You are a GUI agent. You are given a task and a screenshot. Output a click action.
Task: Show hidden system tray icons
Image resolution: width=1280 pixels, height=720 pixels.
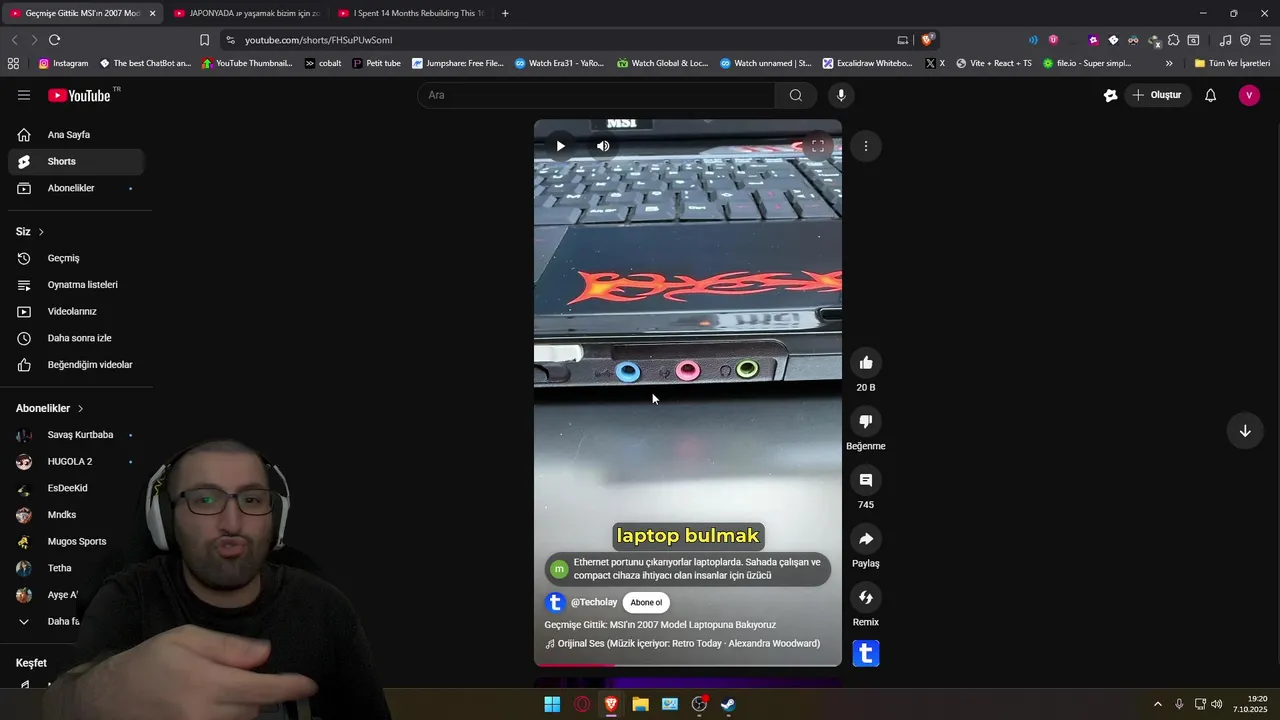[1158, 704]
